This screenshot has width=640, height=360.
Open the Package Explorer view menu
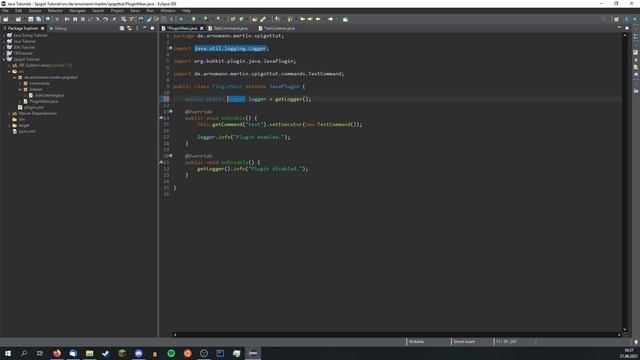pyautogui.click(x=137, y=28)
